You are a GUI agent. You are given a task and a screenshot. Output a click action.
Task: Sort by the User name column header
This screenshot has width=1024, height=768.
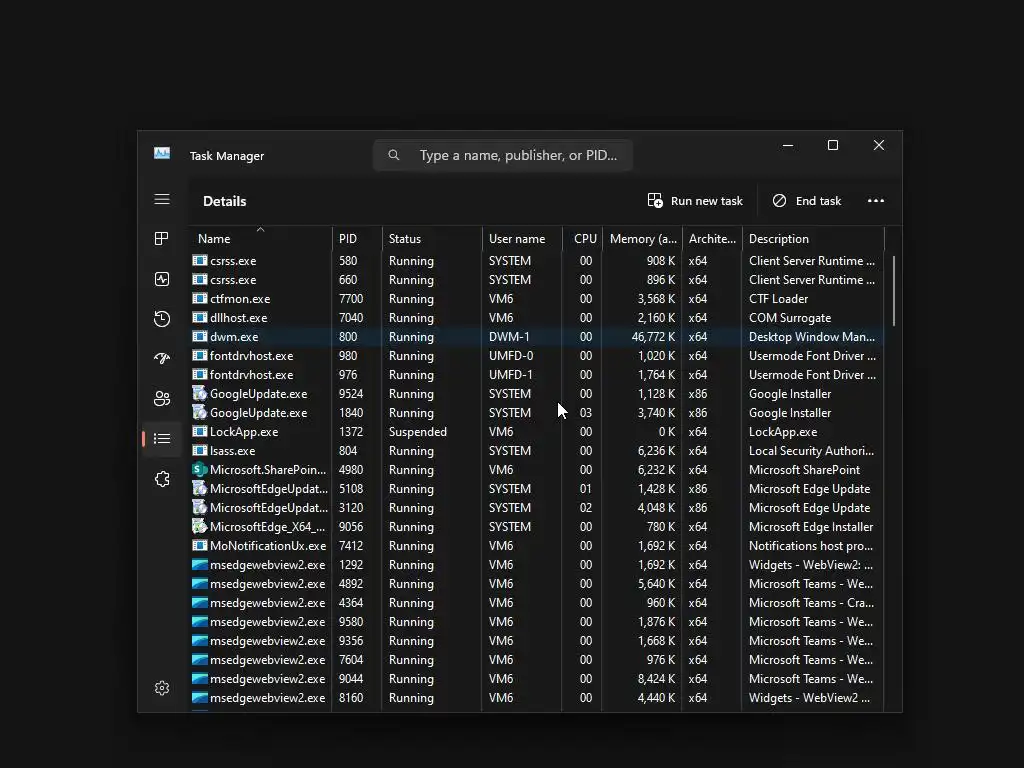(x=522, y=238)
